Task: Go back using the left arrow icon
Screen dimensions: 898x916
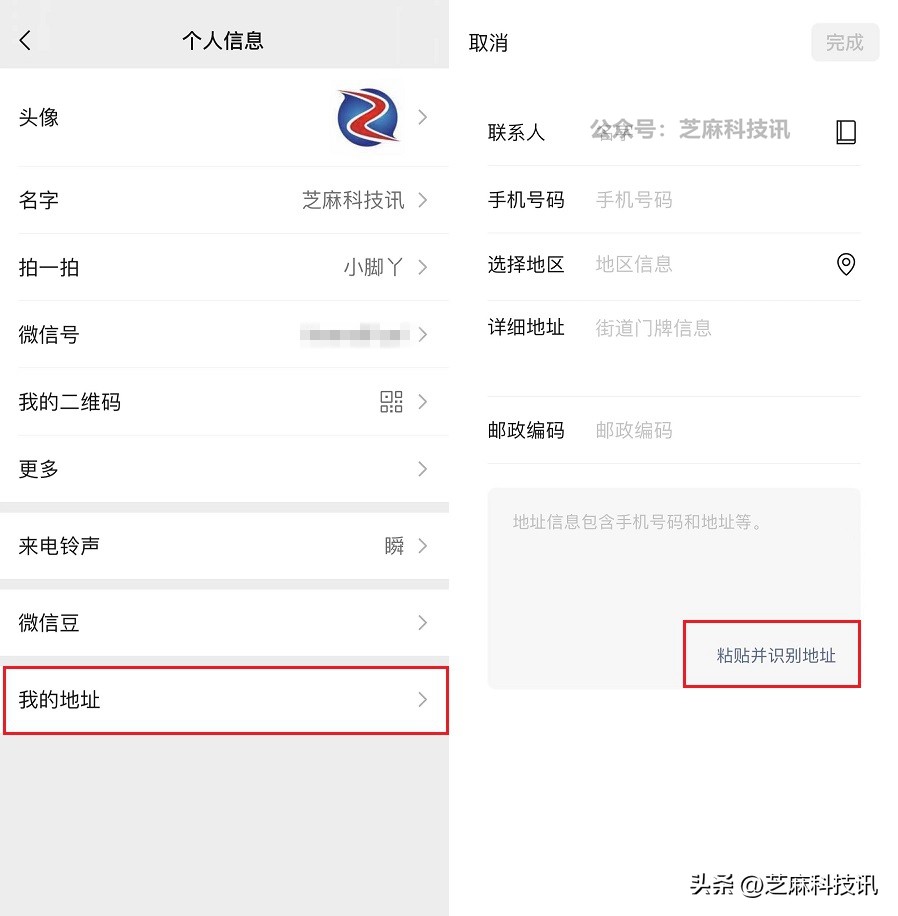Action: (x=25, y=40)
